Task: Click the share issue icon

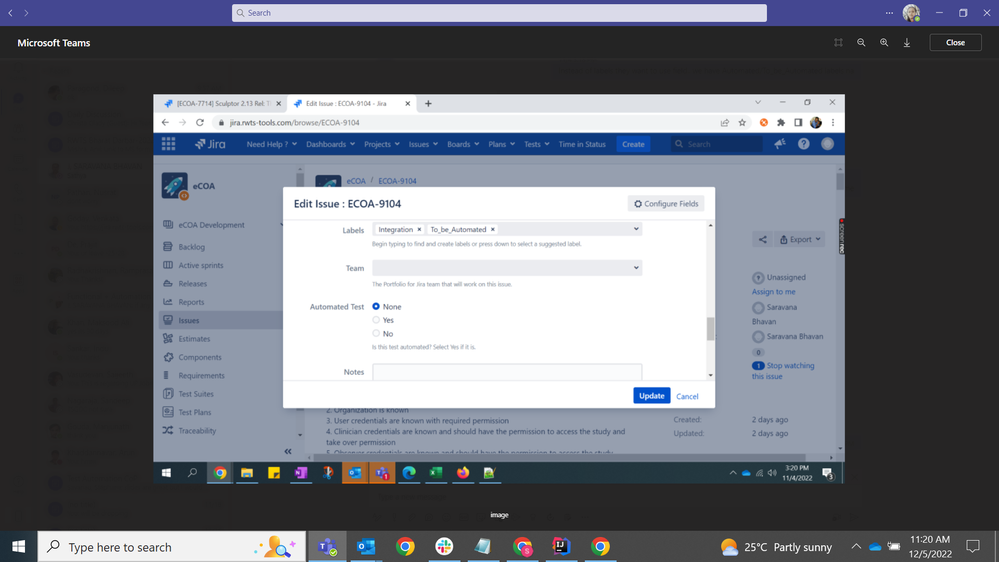Action: [763, 240]
